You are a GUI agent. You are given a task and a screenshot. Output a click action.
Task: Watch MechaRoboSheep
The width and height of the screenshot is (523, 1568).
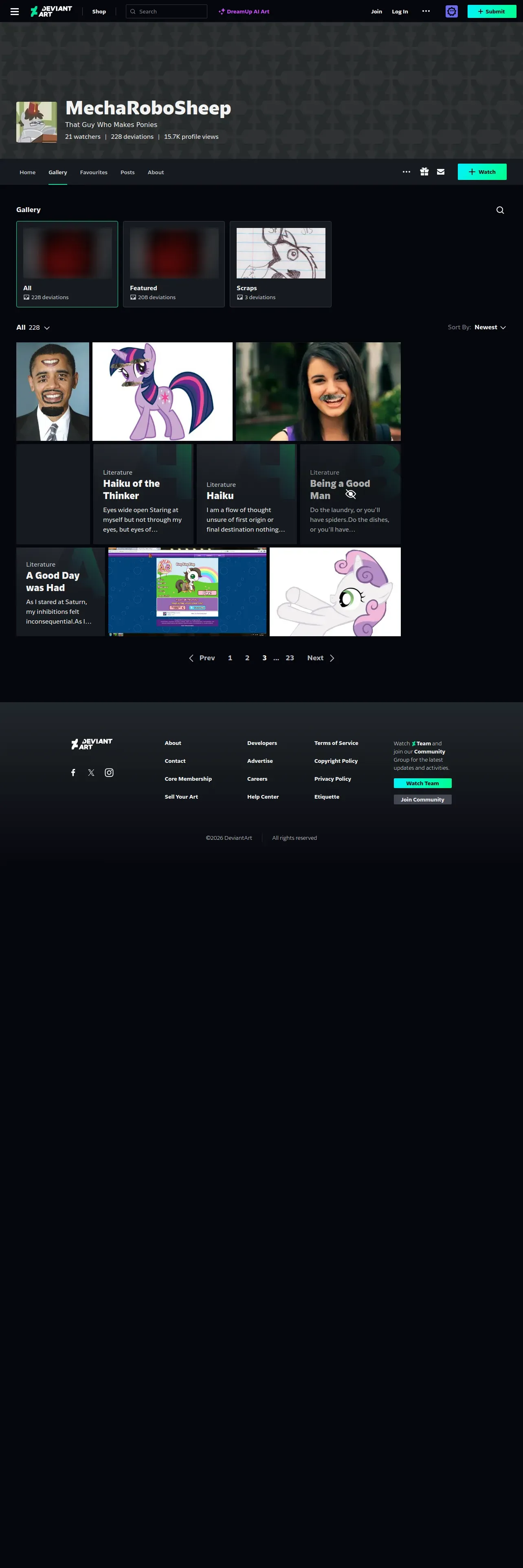tap(482, 172)
